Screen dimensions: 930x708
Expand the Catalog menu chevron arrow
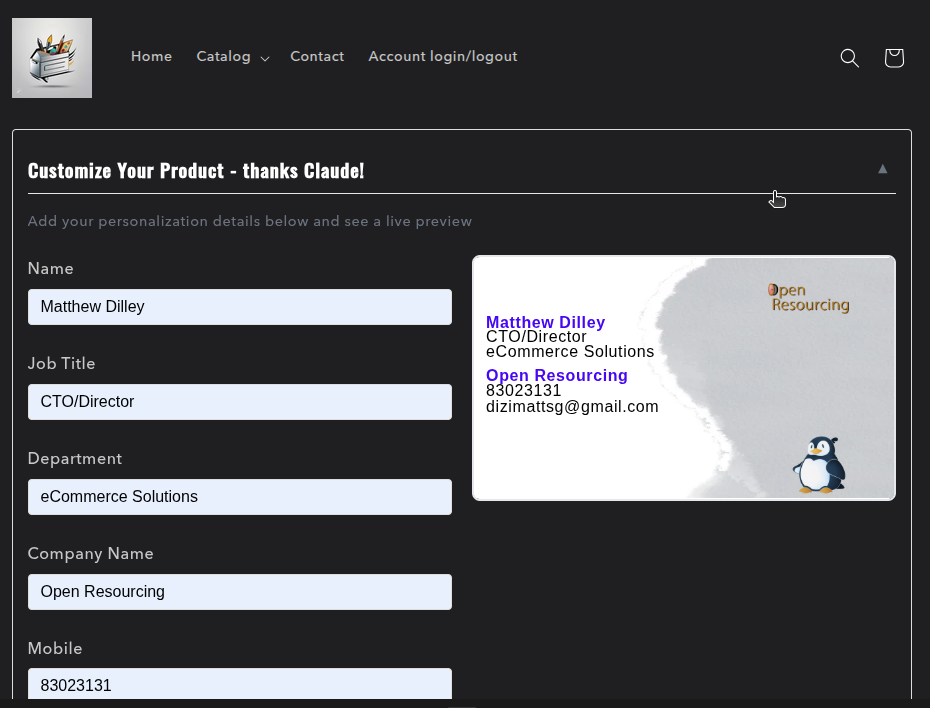265,58
